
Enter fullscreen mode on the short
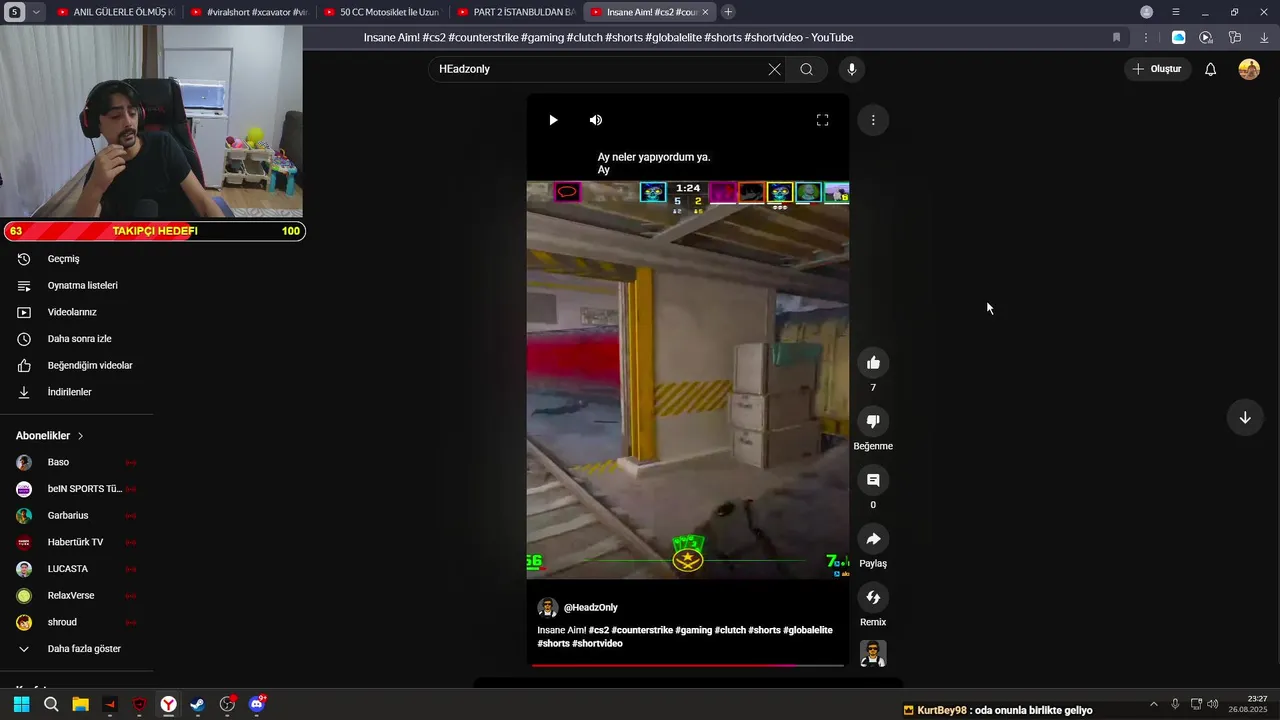pyautogui.click(x=822, y=120)
